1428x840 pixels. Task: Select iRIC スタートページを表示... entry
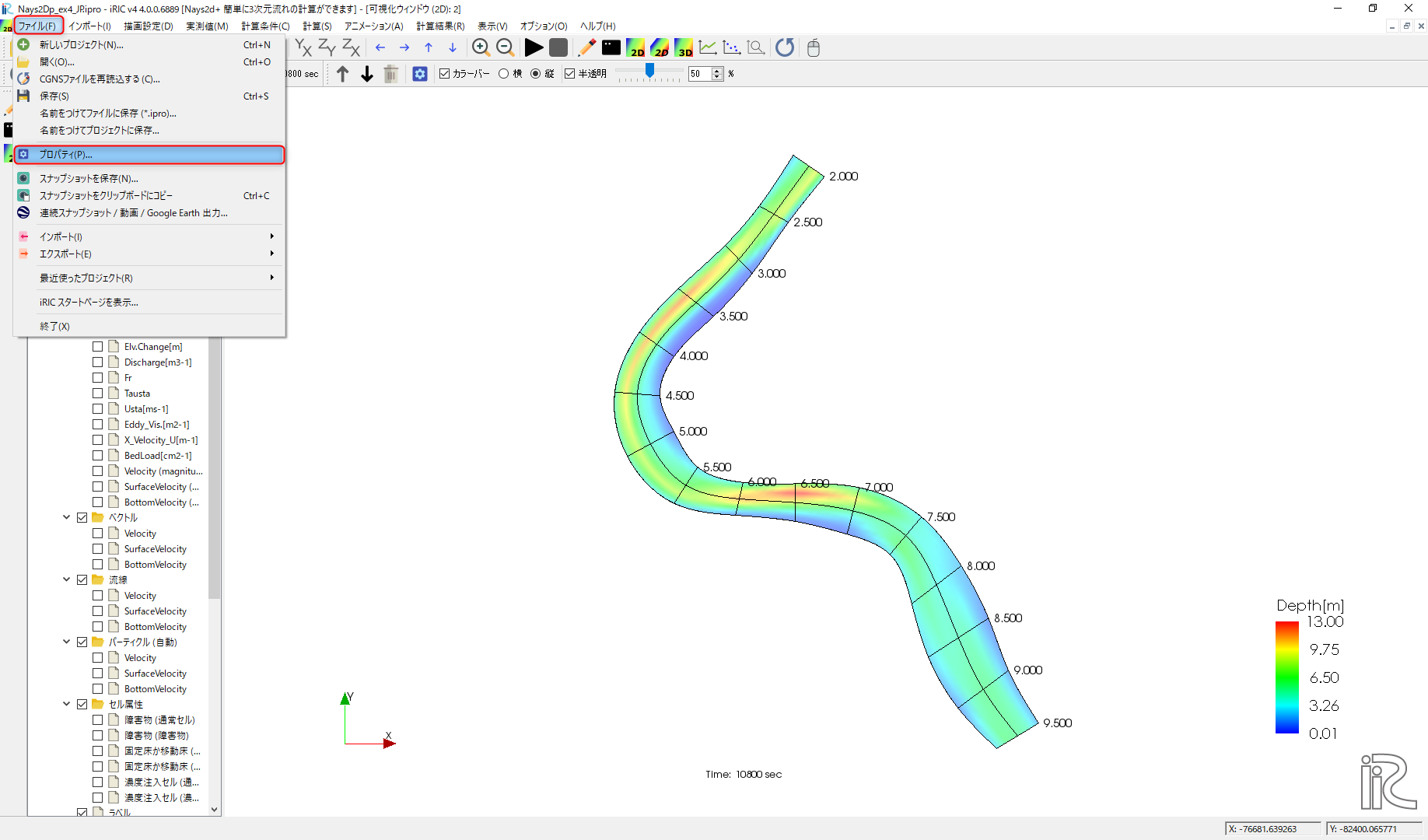click(149, 302)
